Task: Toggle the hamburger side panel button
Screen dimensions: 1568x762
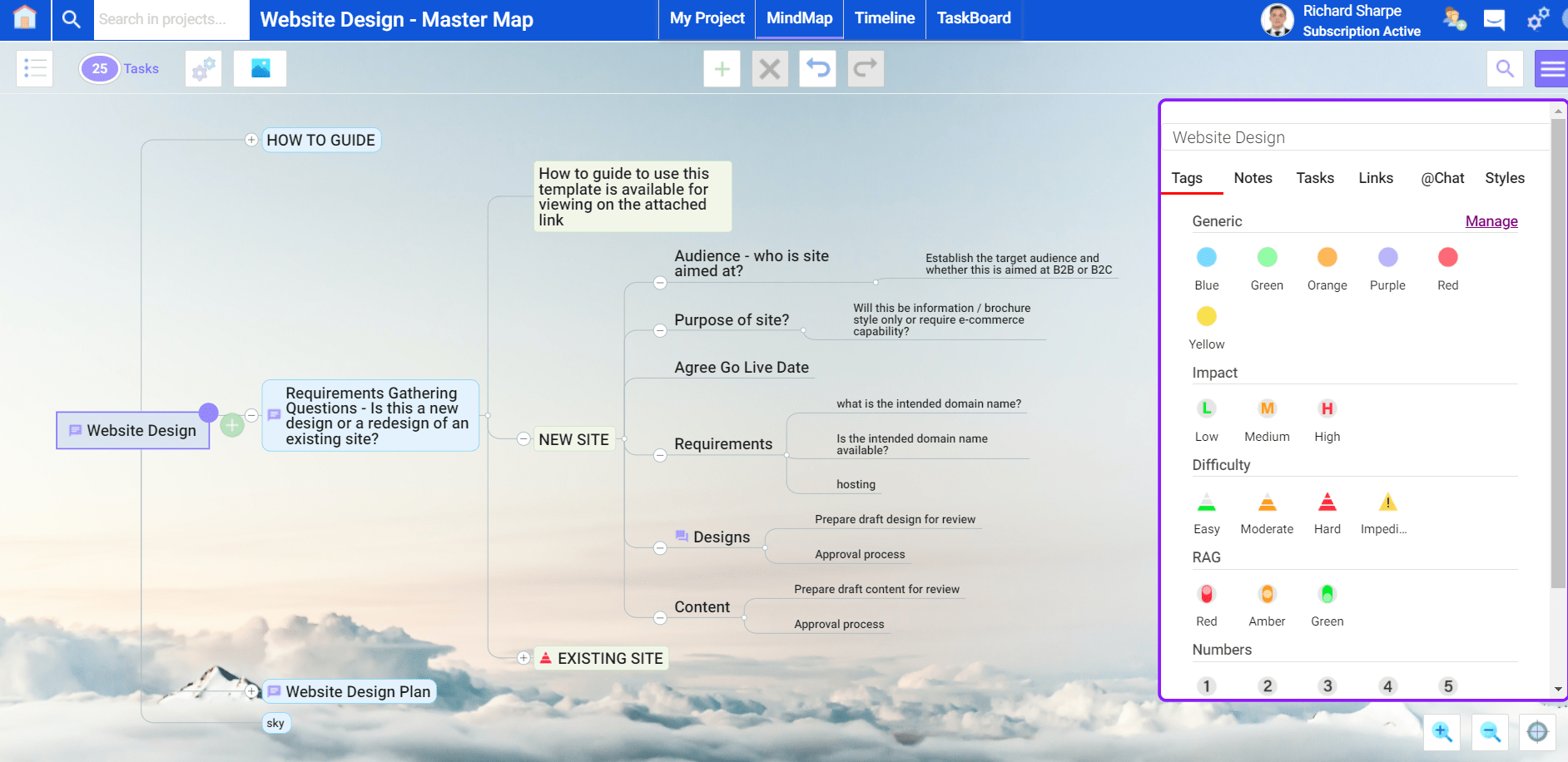Action: pos(1551,68)
